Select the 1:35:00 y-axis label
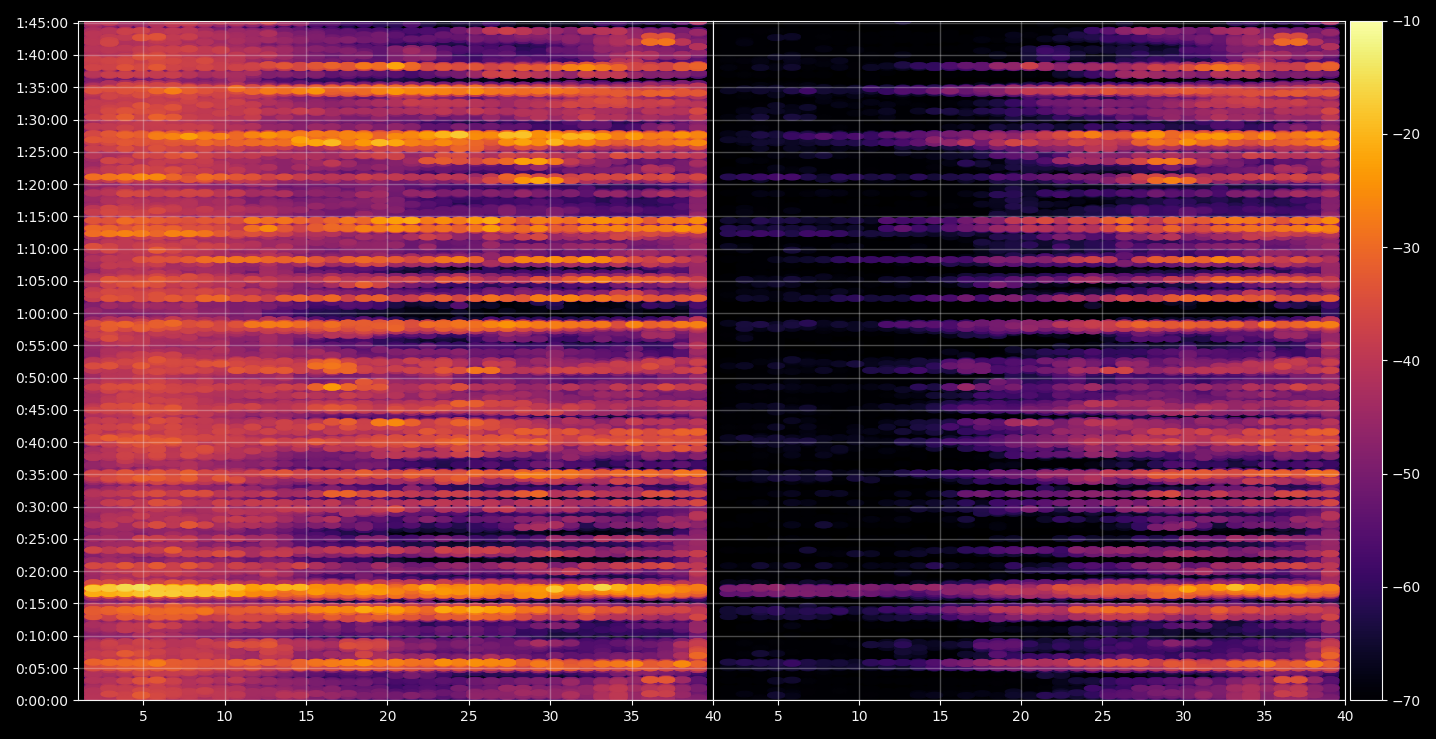 pos(42,88)
